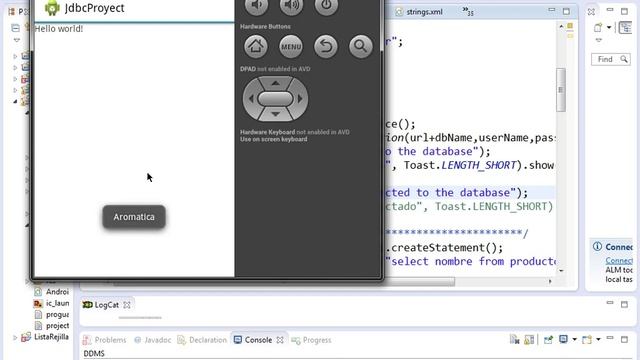Open the right panel view menu triangle
The height and width of the screenshot is (360, 640).
coord(598,40)
